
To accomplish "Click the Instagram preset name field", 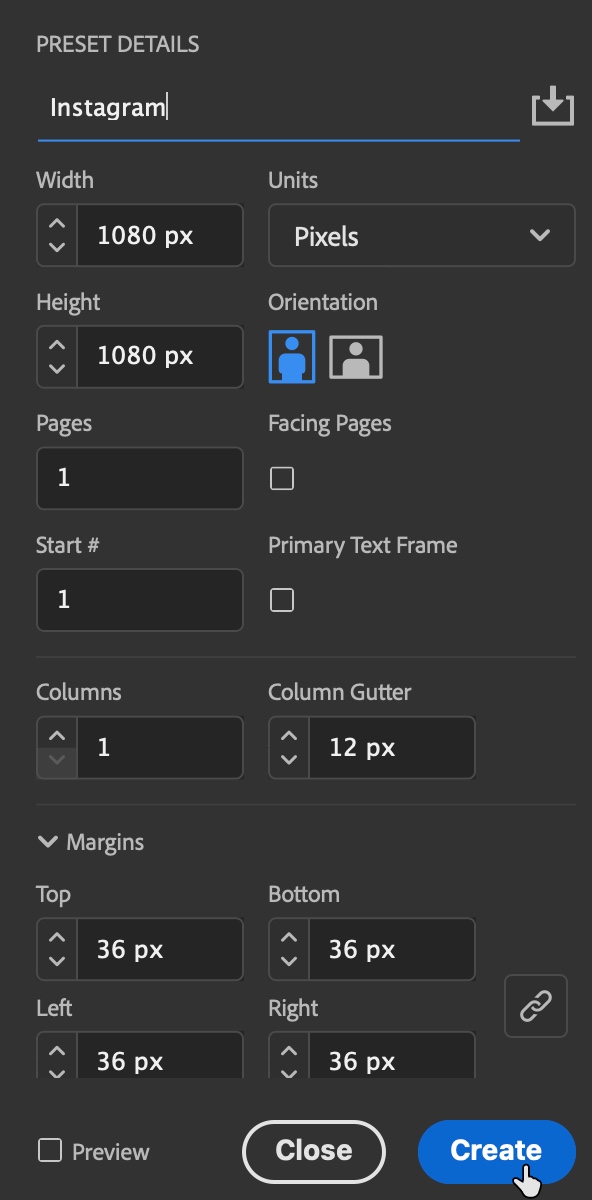I will pos(278,108).
